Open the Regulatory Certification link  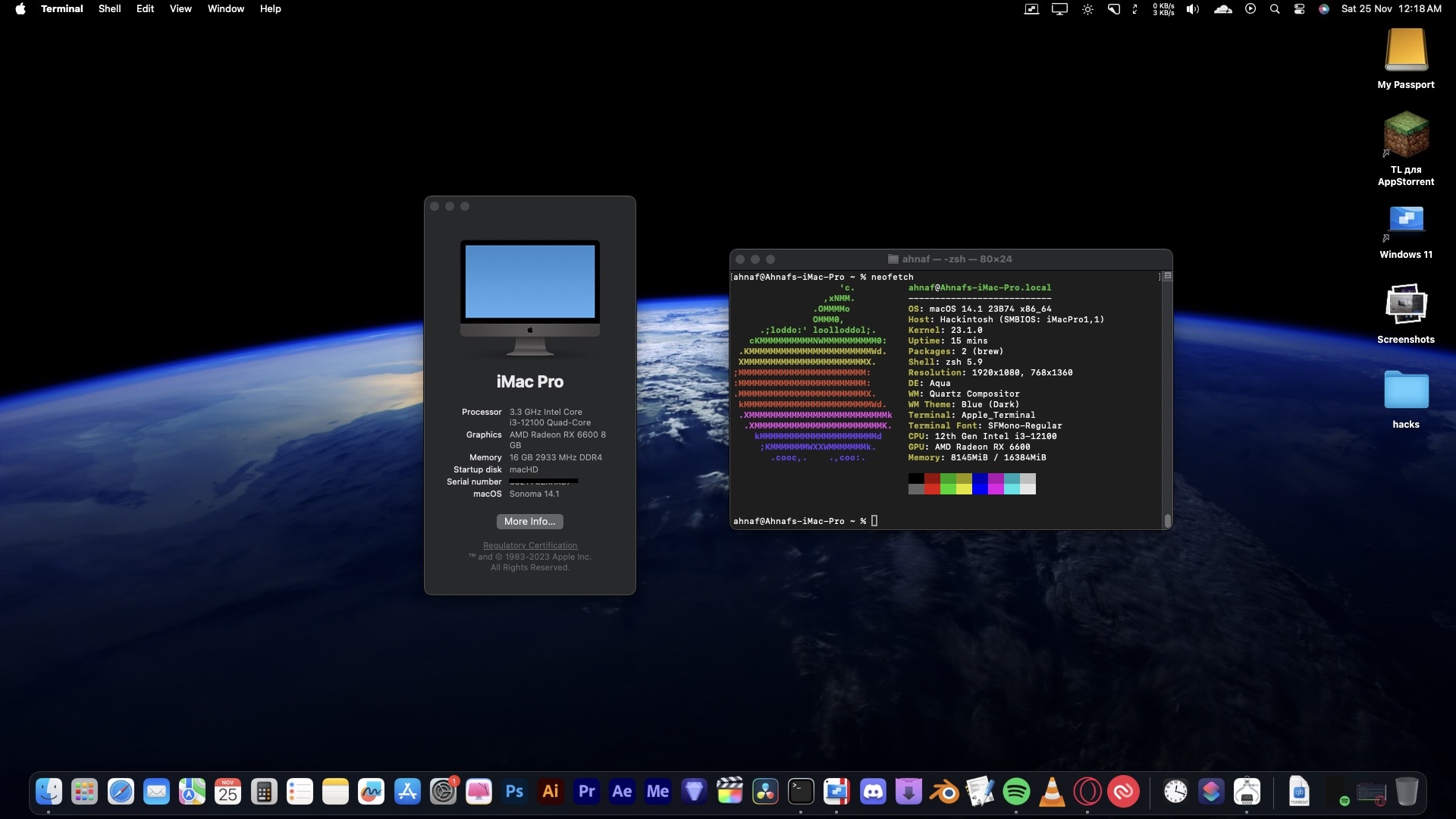coord(530,545)
